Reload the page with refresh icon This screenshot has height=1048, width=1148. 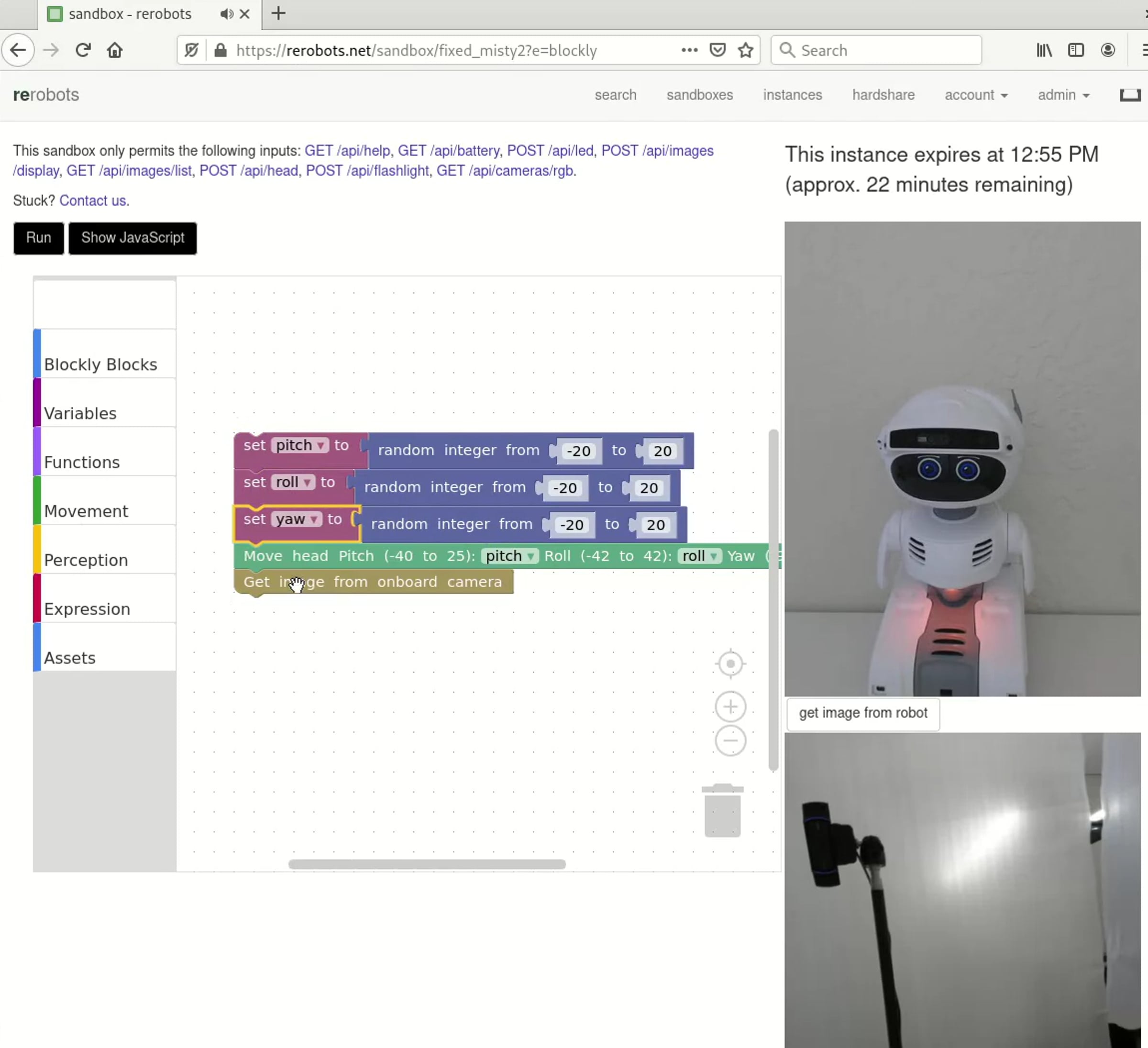point(83,50)
